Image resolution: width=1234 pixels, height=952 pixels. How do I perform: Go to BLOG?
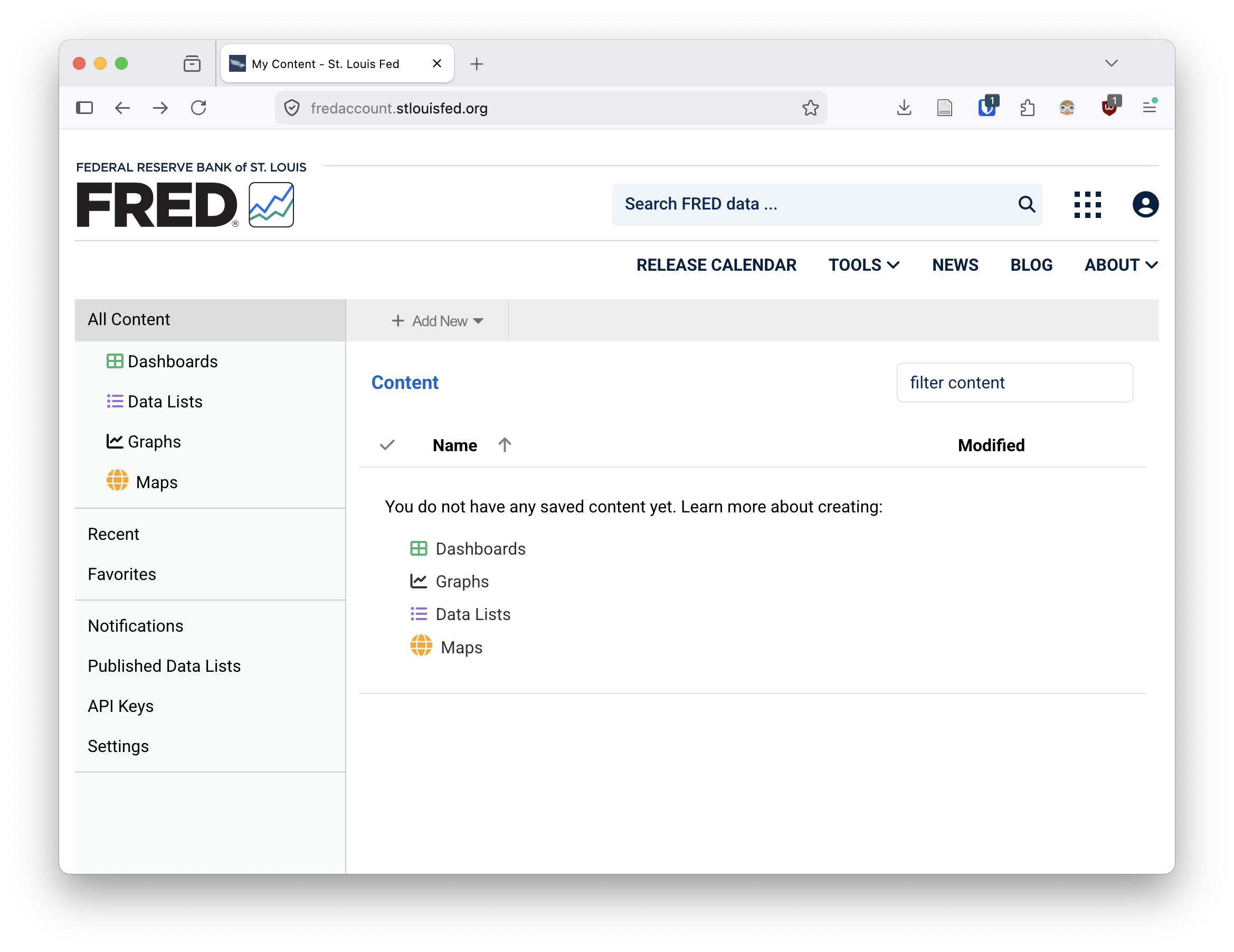[x=1031, y=265]
